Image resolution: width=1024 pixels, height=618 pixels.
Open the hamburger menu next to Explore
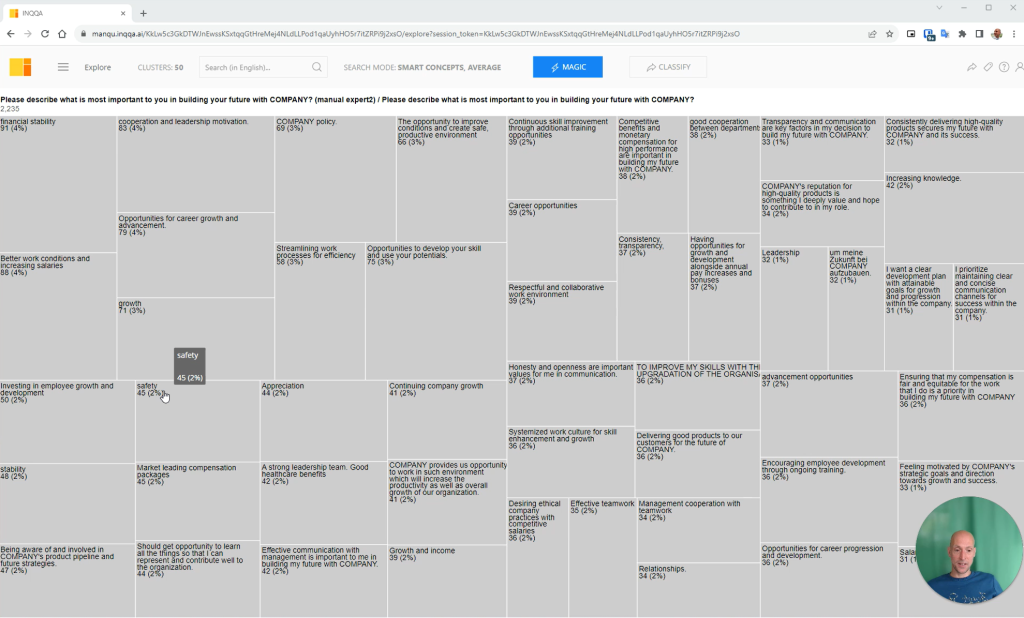(x=63, y=67)
